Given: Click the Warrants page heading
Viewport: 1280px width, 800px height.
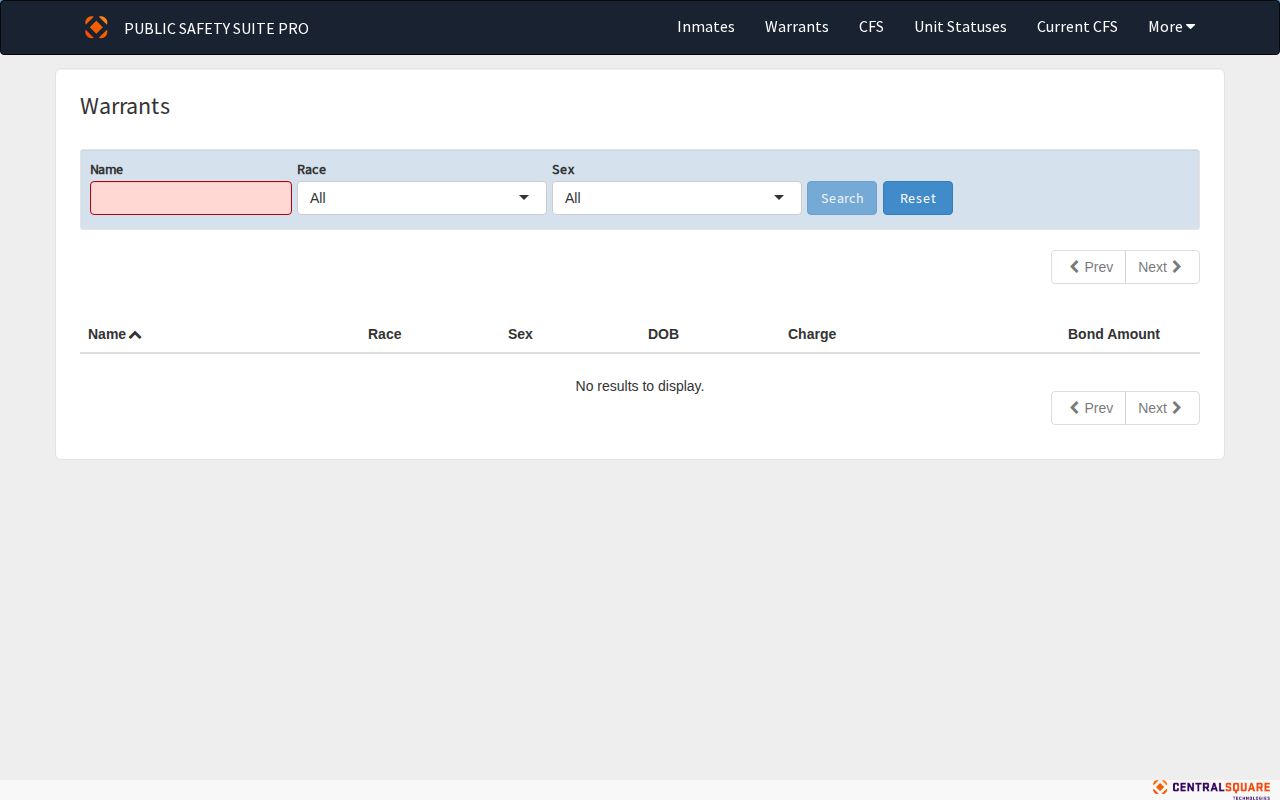Looking at the screenshot, I should [x=125, y=107].
